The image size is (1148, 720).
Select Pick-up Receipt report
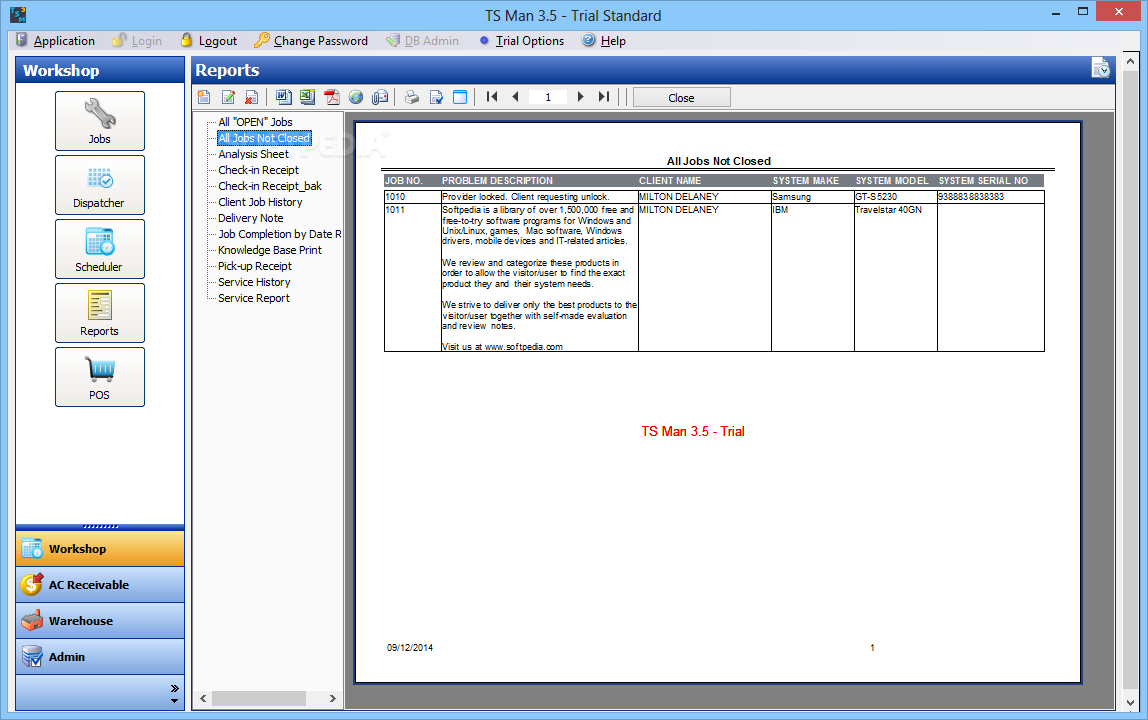tap(255, 267)
